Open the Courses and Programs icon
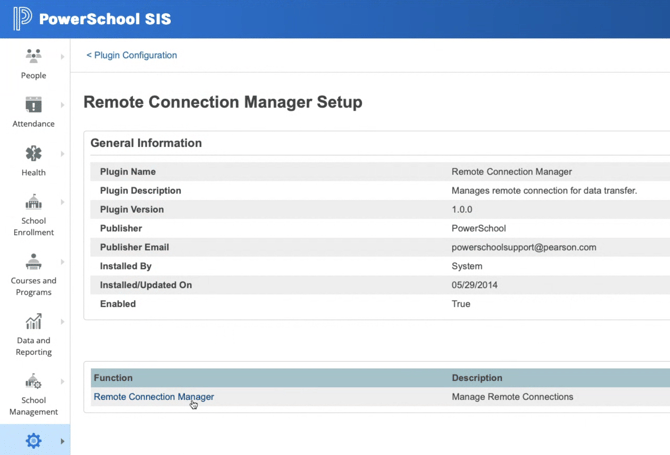 point(33,262)
